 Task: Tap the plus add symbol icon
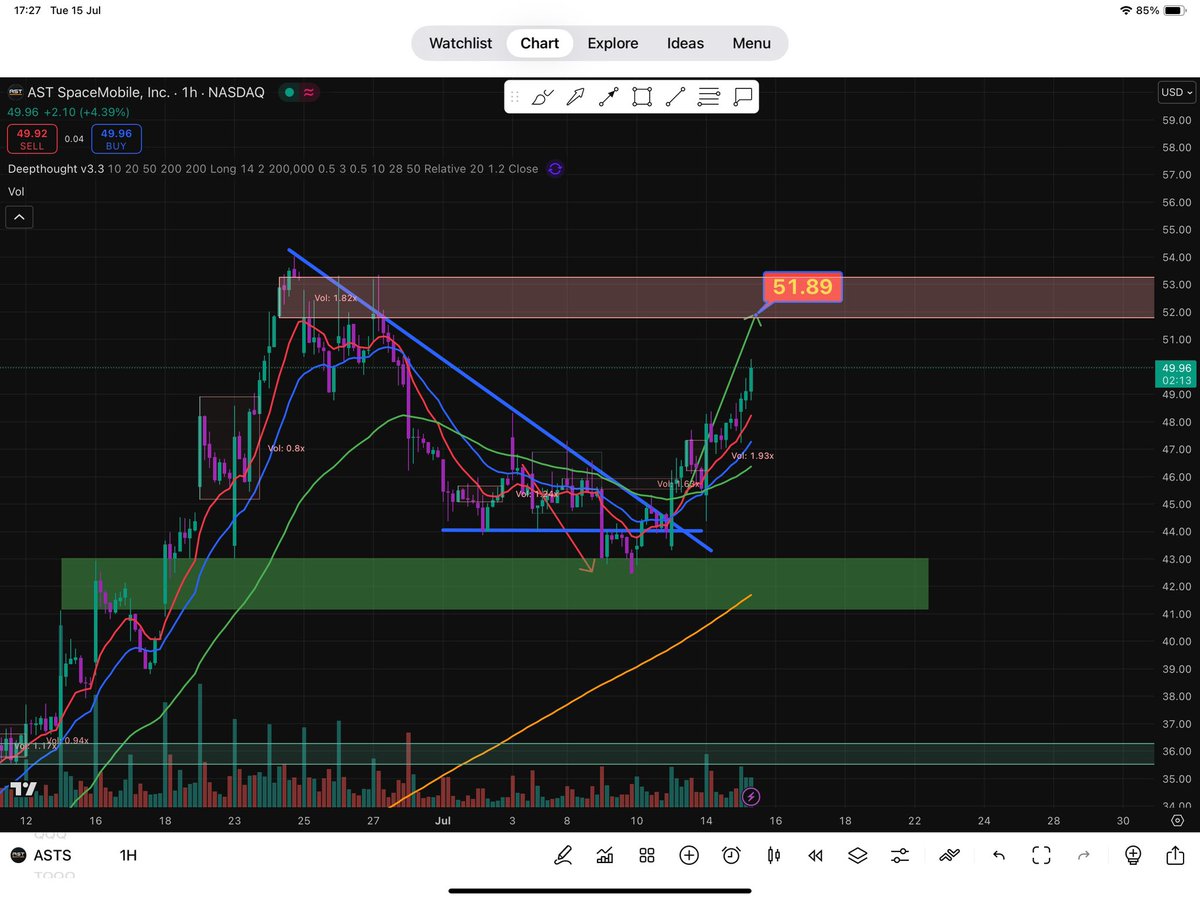tap(689, 856)
